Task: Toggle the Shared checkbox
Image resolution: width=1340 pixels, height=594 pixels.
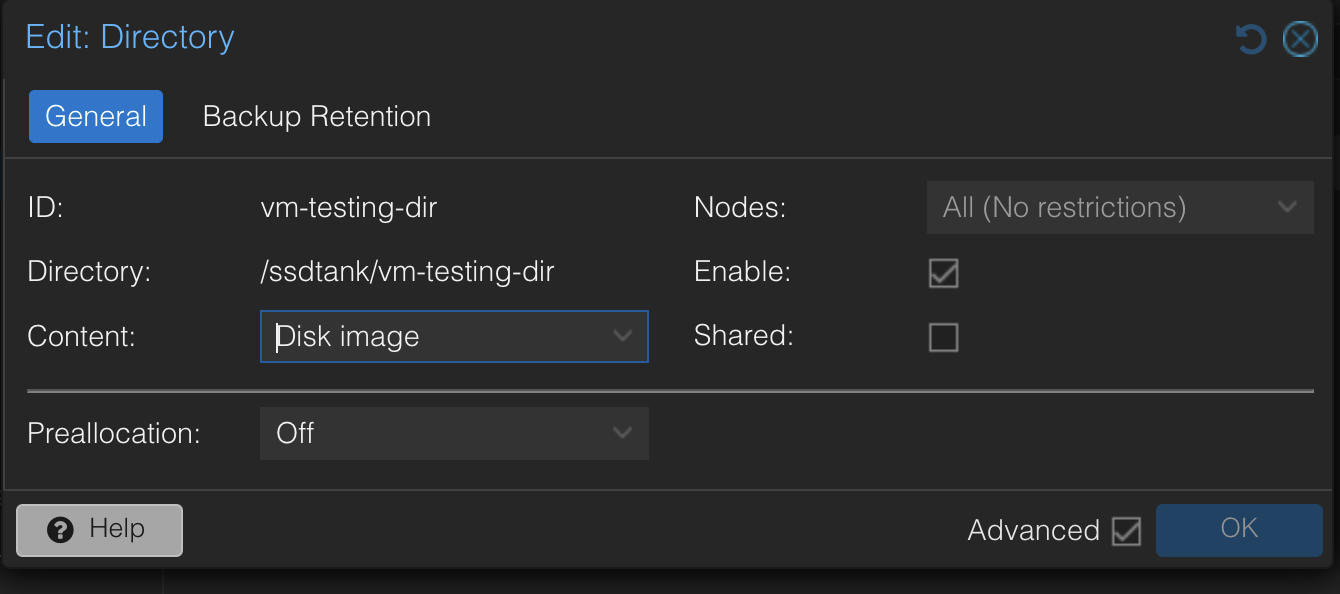Action: click(943, 337)
